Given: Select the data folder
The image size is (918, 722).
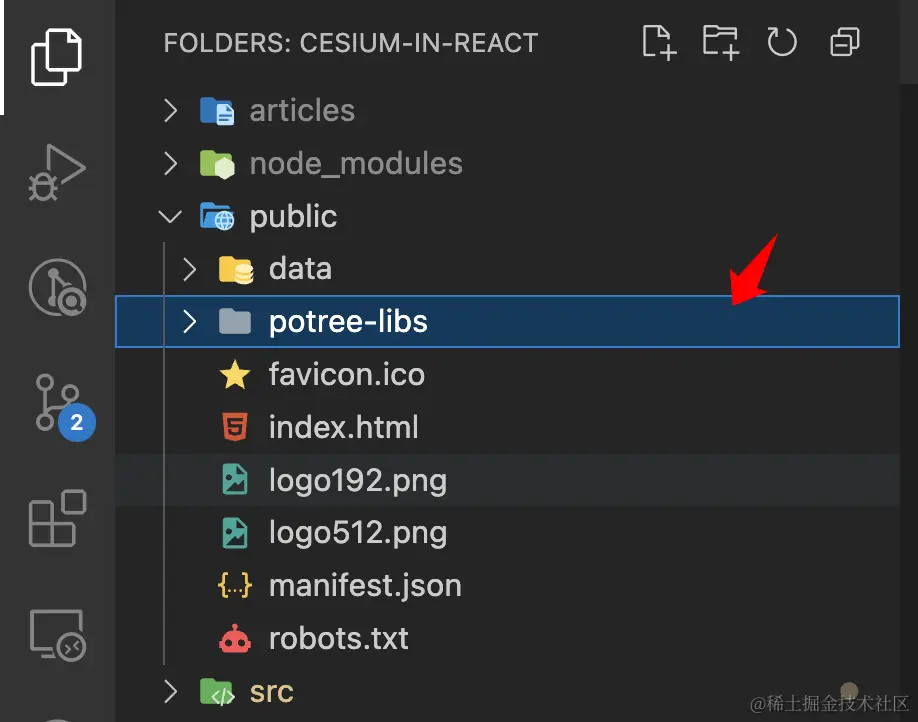Looking at the screenshot, I should 299,268.
